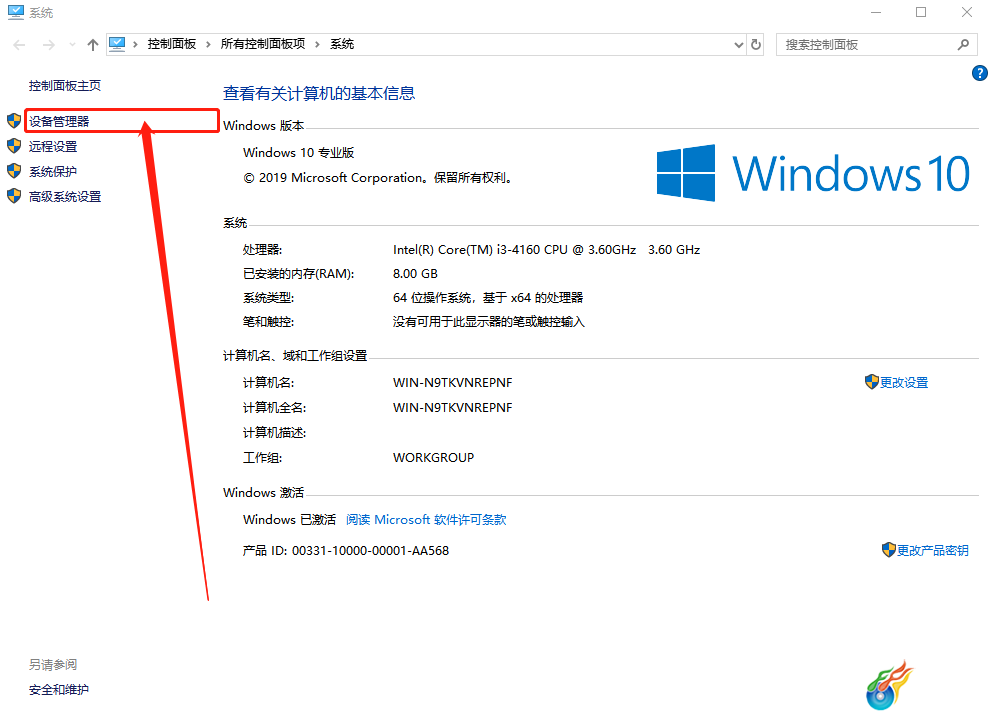Click the 64 位操作系统 system type value

488,298
